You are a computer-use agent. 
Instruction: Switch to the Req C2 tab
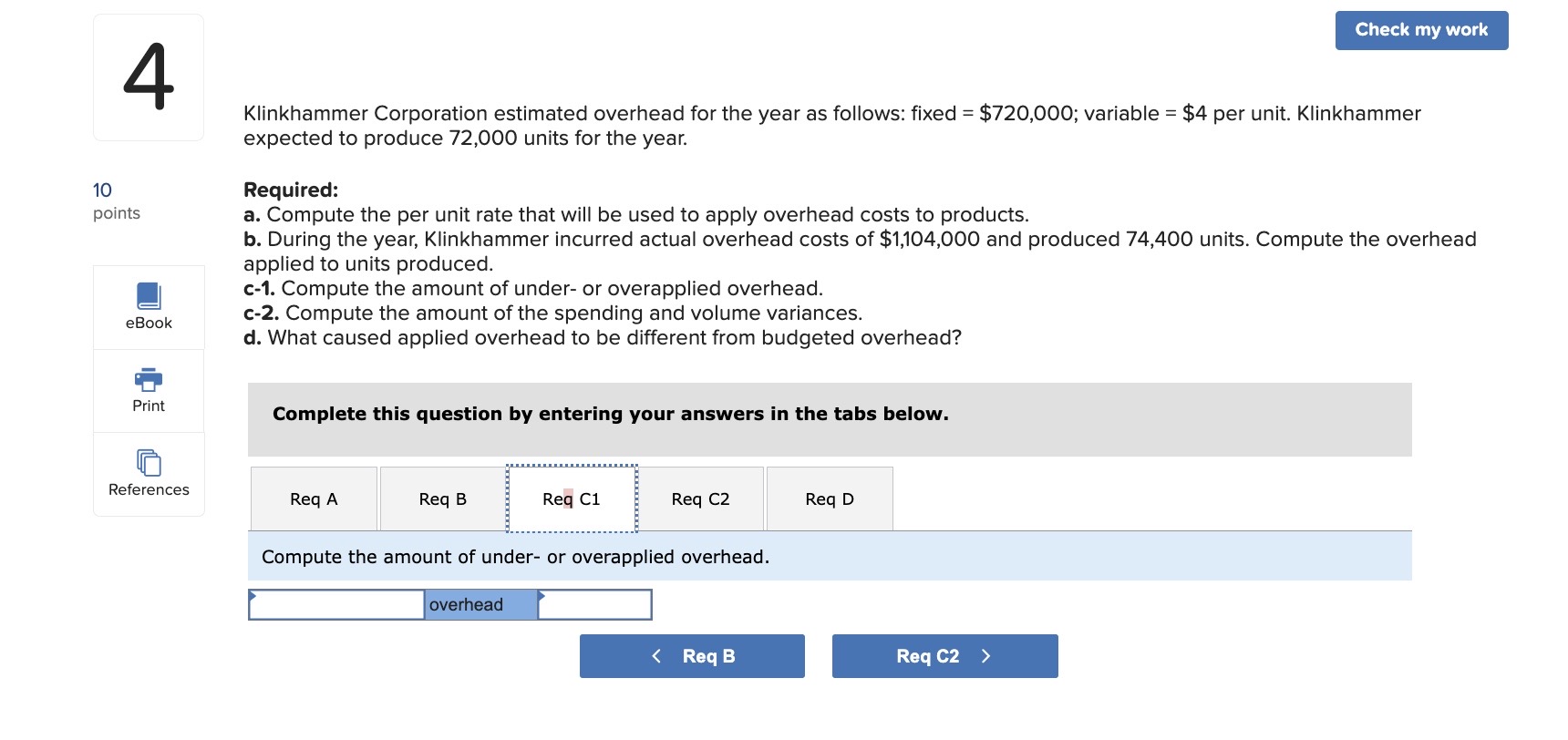(x=700, y=498)
